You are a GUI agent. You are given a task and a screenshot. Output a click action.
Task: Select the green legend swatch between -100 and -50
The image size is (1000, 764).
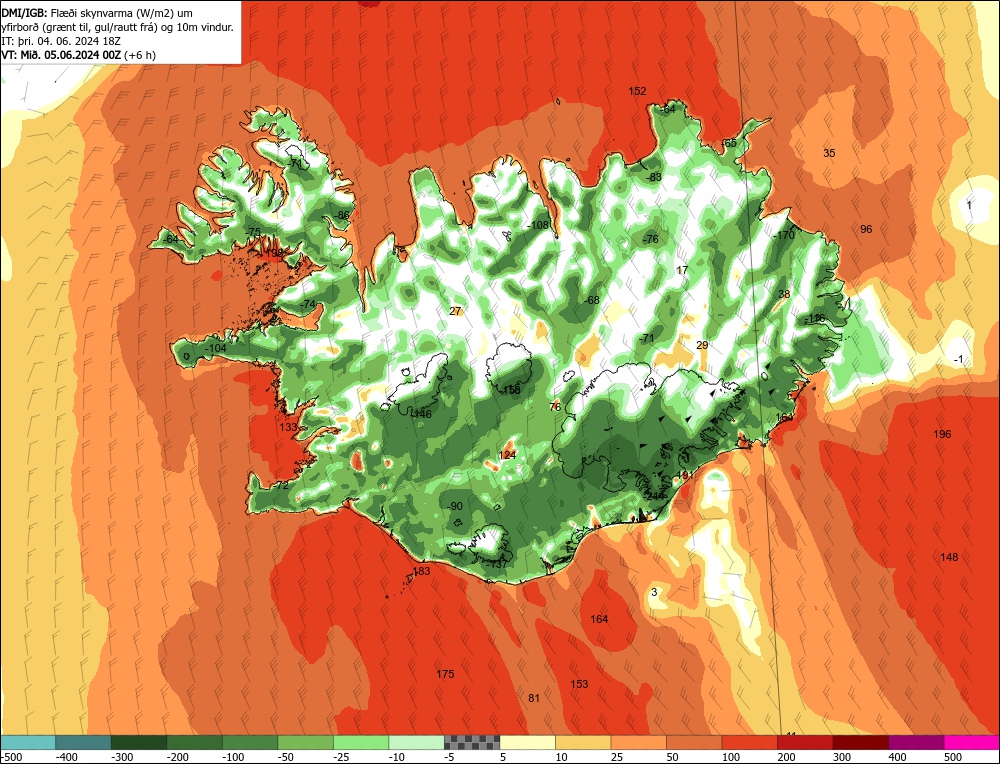249,742
